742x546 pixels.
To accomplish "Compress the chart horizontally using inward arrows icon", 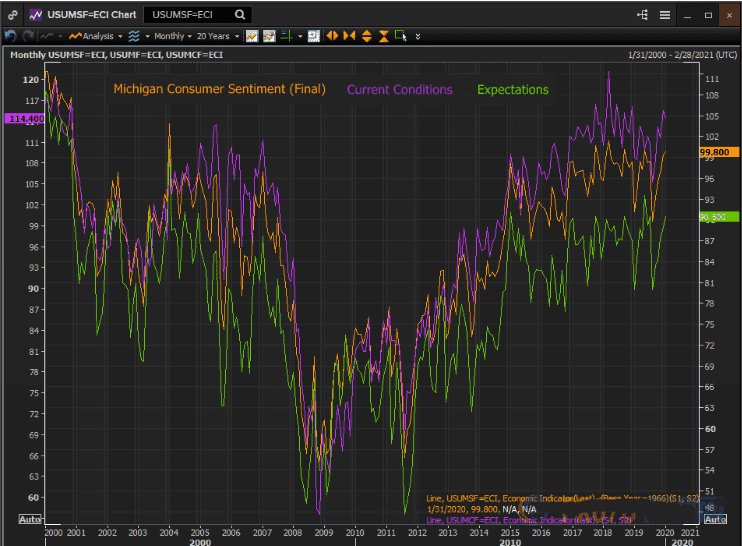I will click(x=349, y=35).
